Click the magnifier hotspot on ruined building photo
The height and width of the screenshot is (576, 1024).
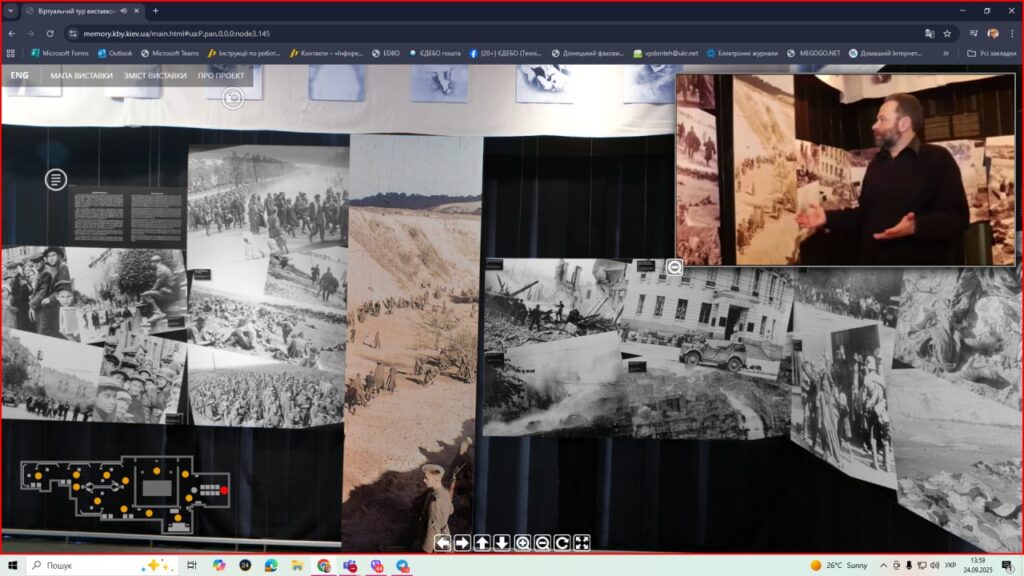point(675,267)
